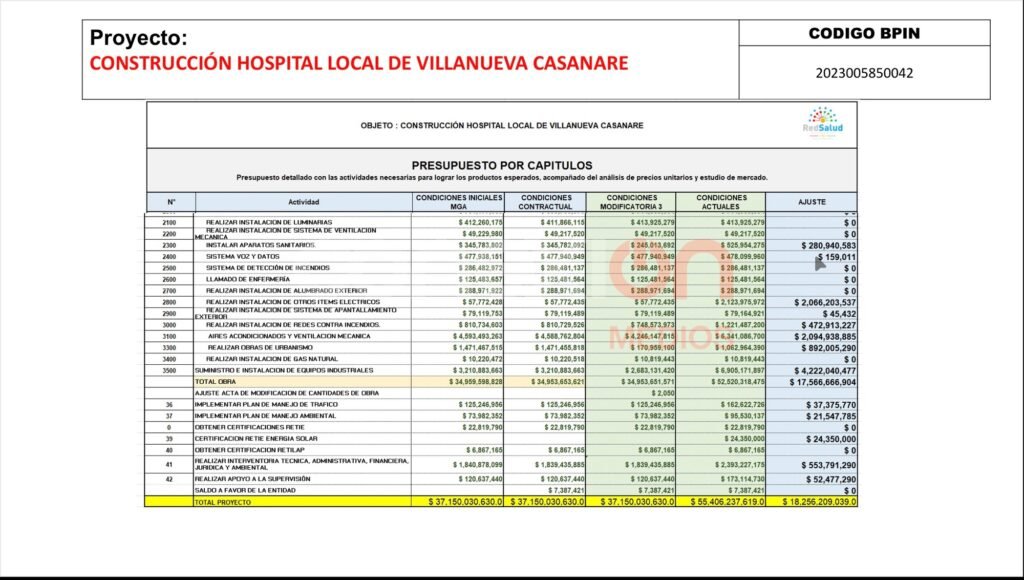The width and height of the screenshot is (1024, 580).
Task: Click the 'CONDICIONES ACTUALES' column header
Action: pos(721,202)
